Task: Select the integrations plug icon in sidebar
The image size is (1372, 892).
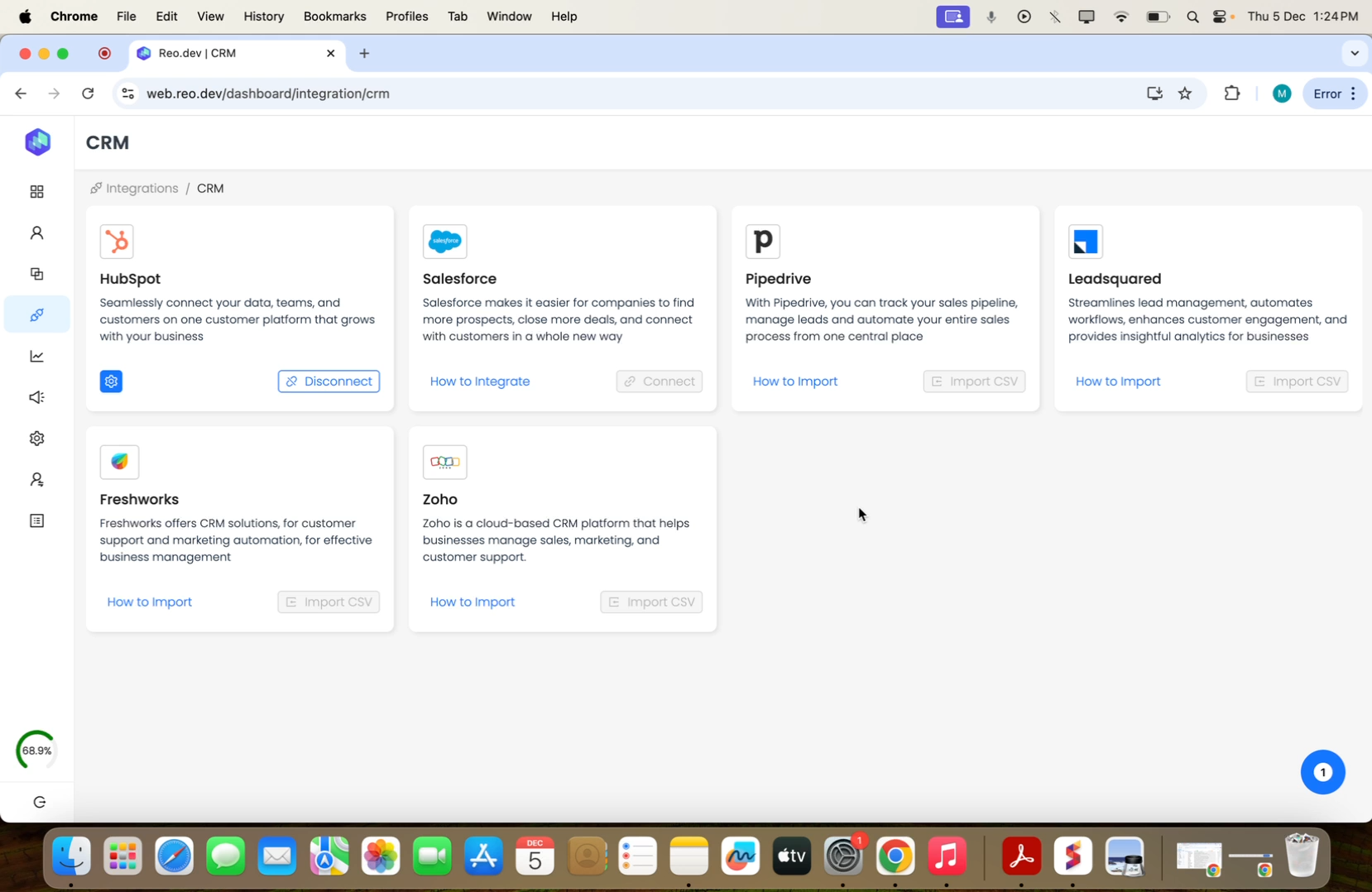Action: [x=37, y=315]
